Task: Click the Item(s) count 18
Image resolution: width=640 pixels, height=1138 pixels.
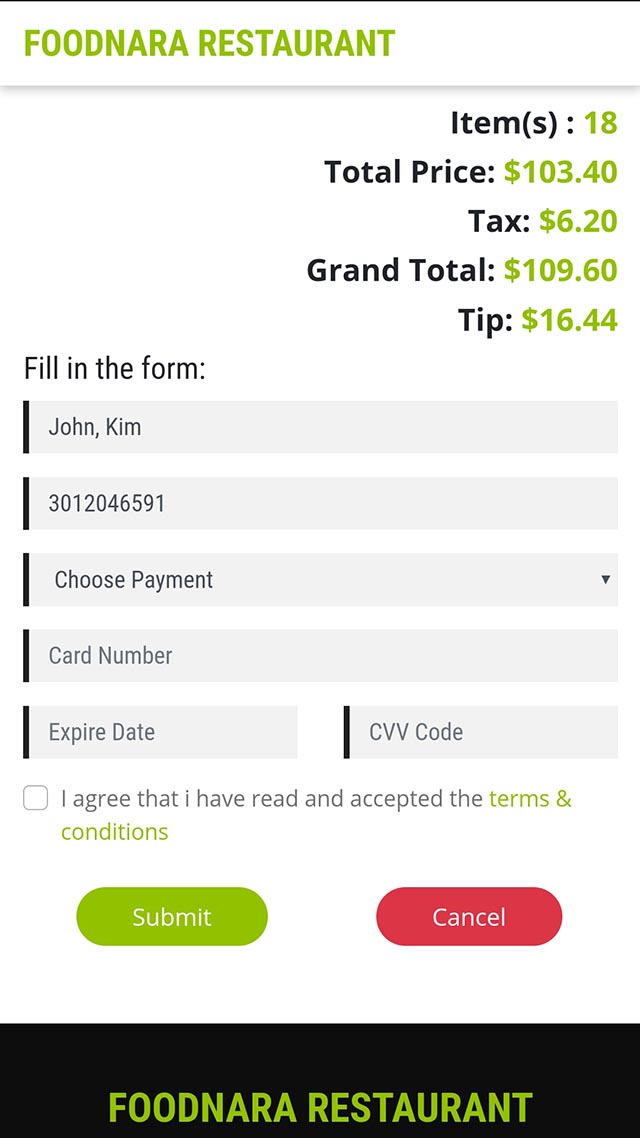Action: point(600,123)
